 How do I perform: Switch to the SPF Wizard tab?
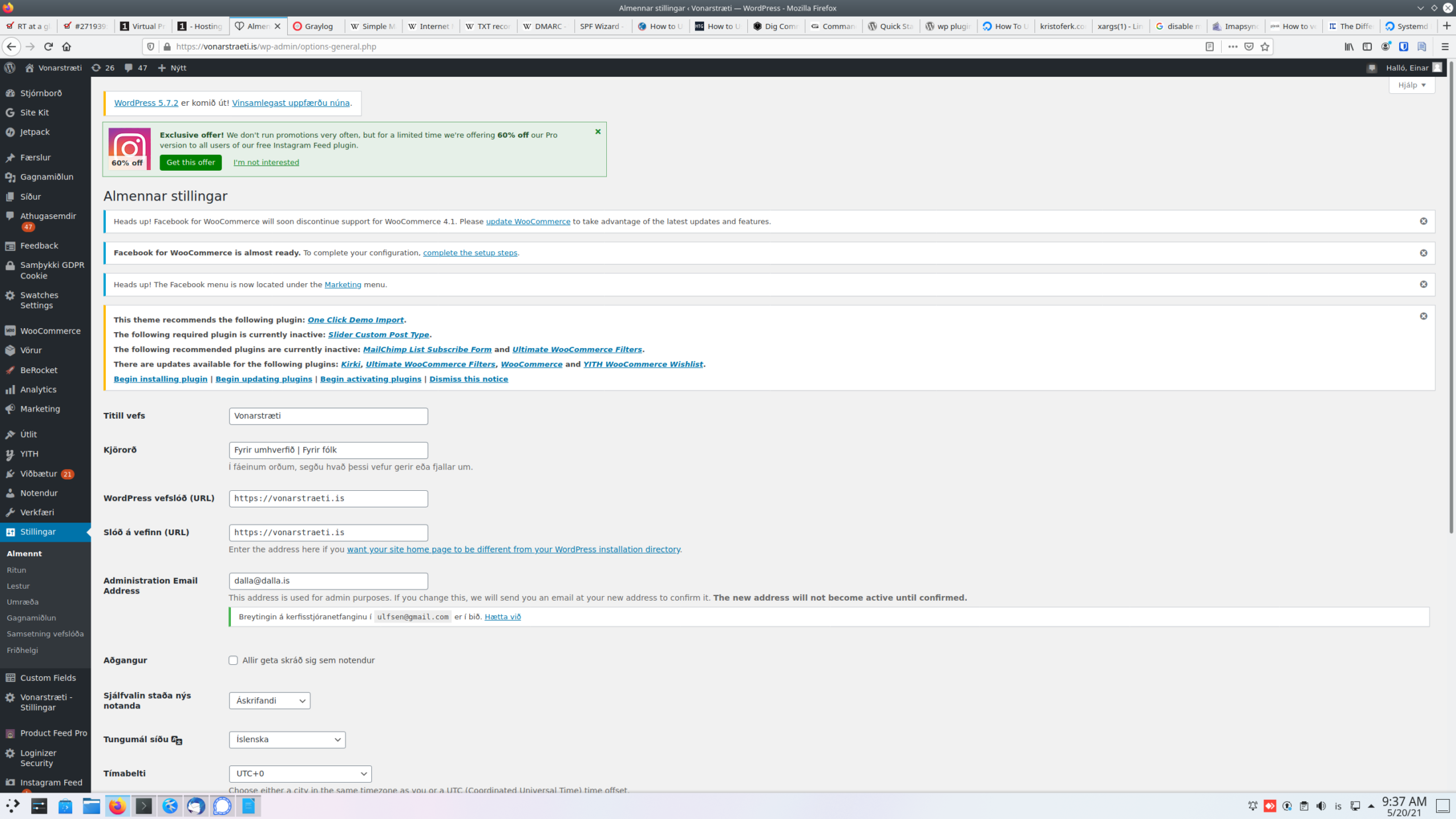click(602, 26)
